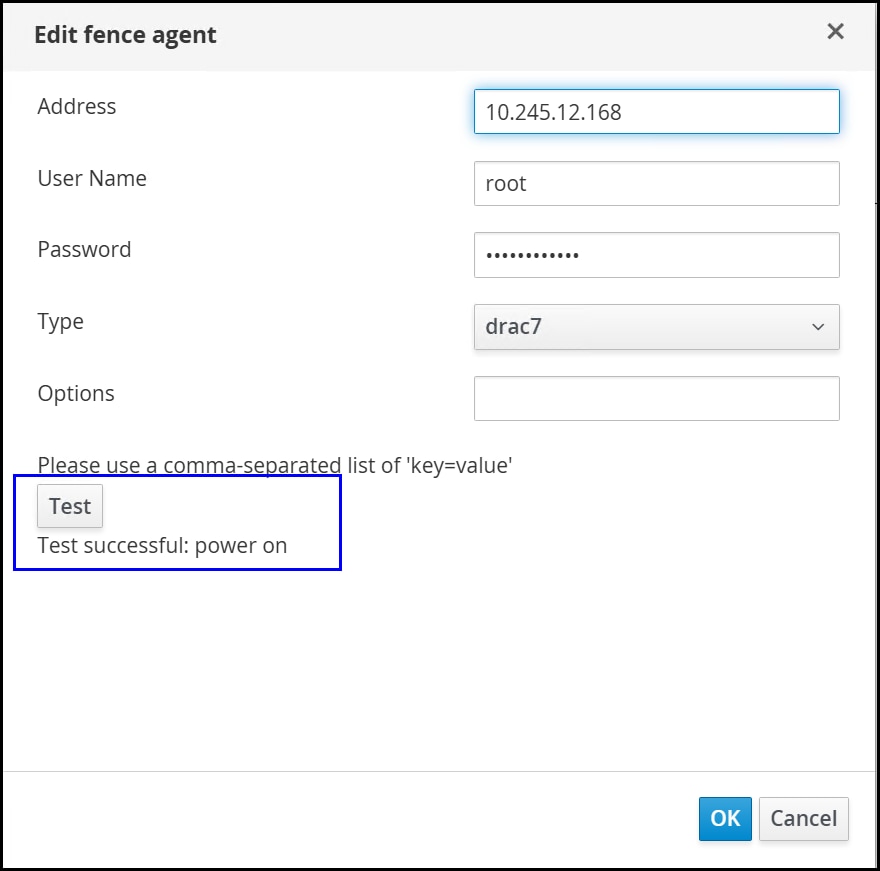Click the empty Options input field
Image resolution: width=880 pixels, height=871 pixels.
click(657, 398)
